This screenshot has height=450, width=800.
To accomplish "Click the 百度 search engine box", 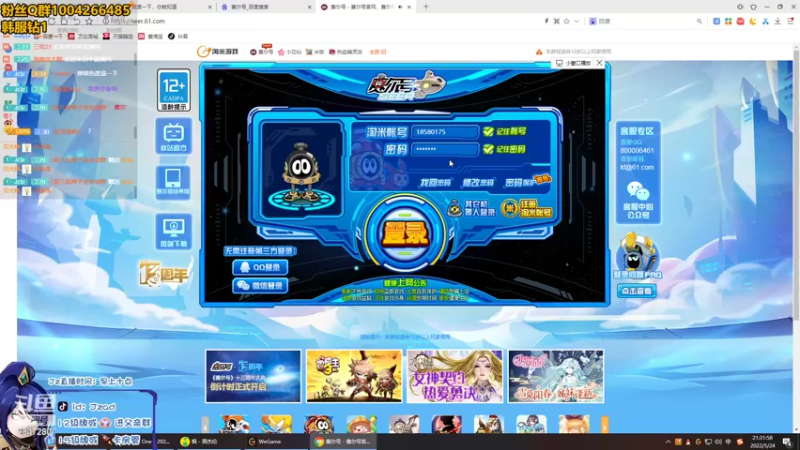I will [645, 21].
